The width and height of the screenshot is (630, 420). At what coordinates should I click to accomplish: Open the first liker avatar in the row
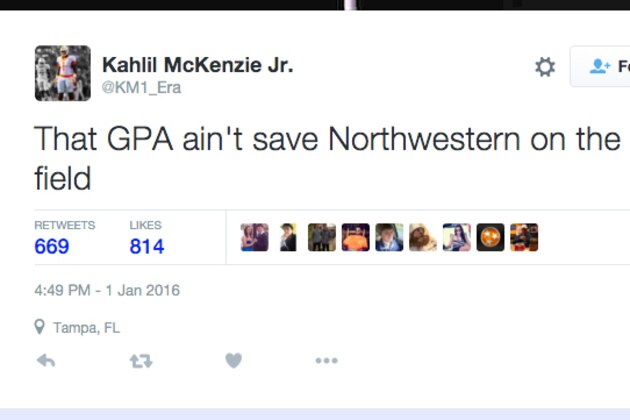point(255,237)
